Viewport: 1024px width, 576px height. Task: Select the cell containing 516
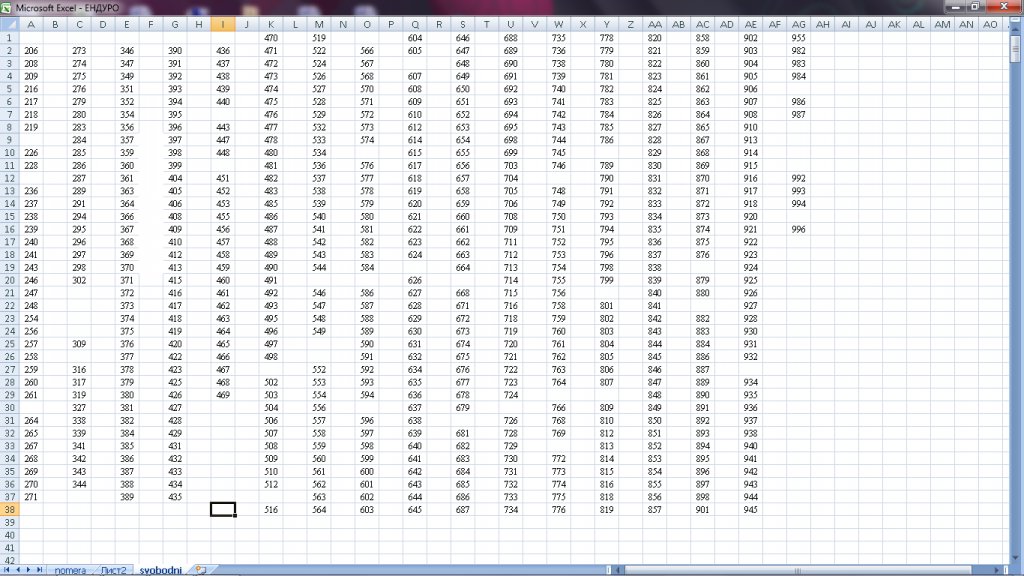tap(270, 509)
